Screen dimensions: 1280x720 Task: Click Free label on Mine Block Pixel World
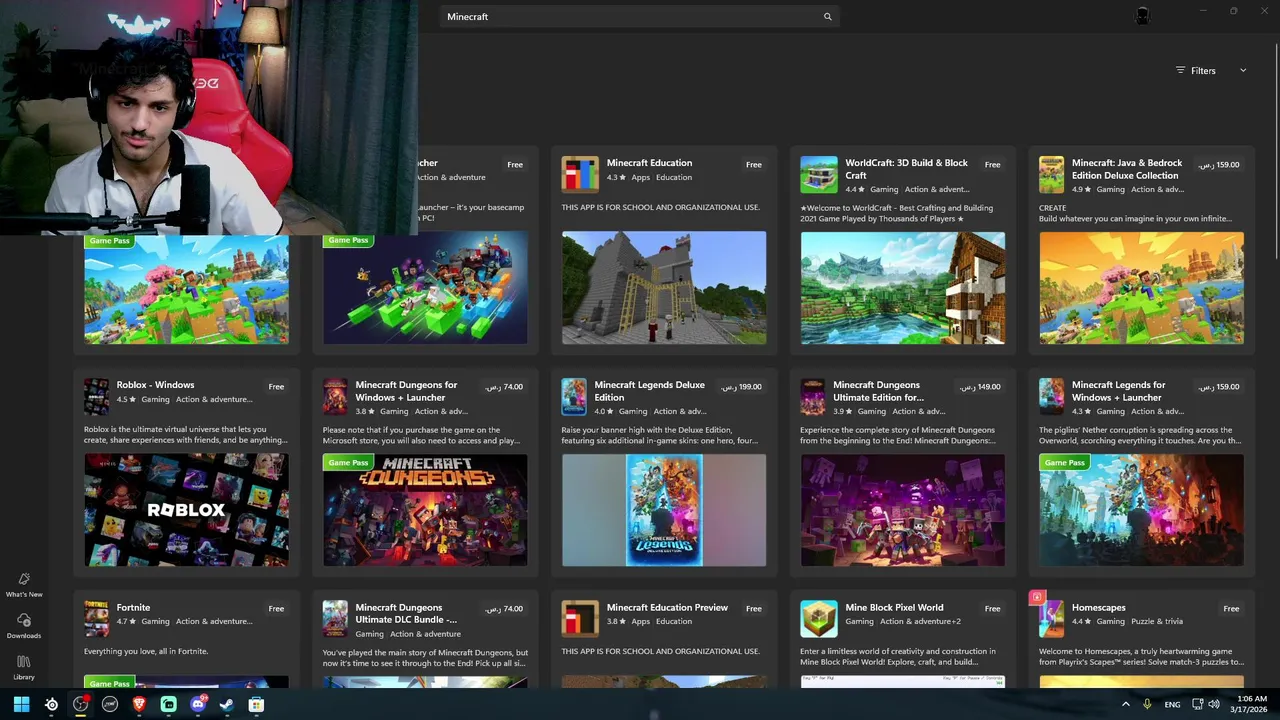[x=992, y=608]
